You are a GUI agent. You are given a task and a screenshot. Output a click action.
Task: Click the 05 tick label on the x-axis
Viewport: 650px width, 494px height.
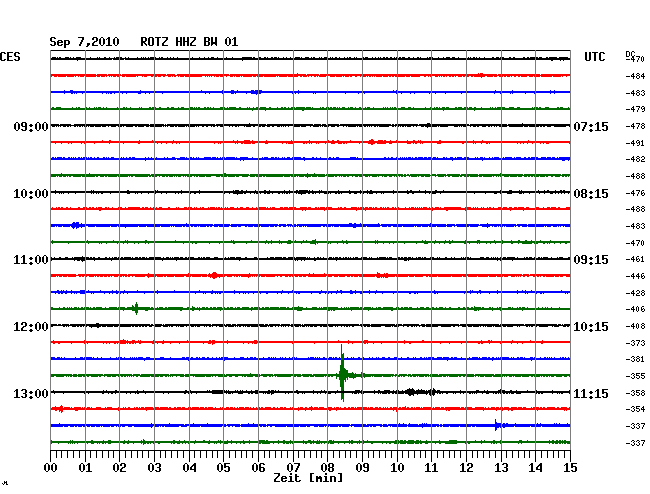223,468
